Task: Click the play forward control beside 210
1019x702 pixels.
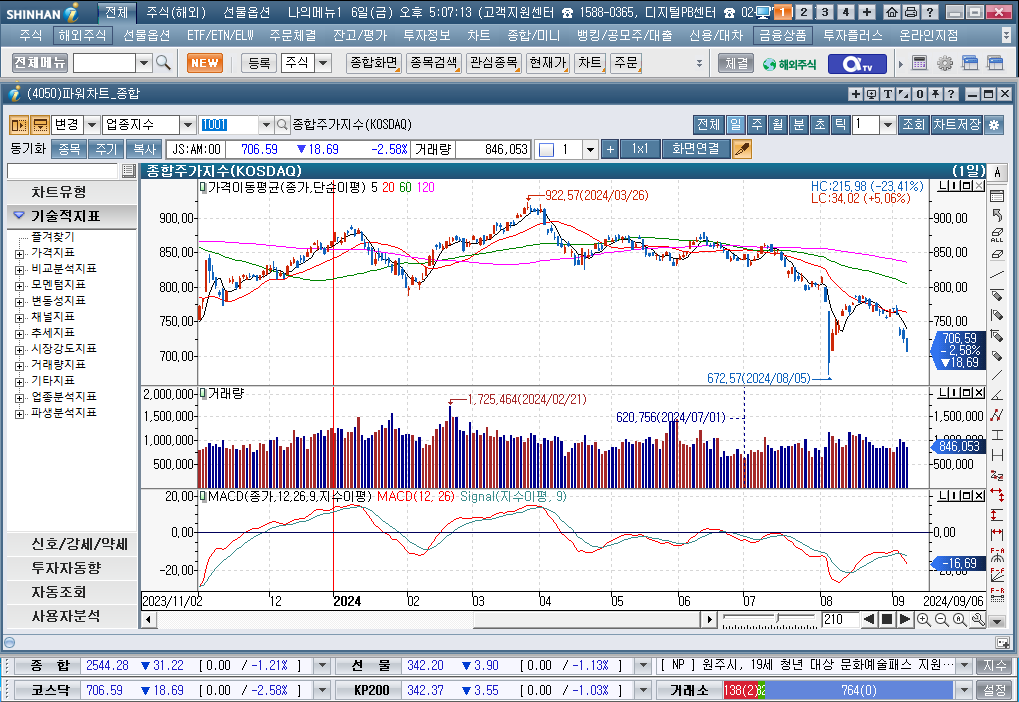Action: point(905,619)
